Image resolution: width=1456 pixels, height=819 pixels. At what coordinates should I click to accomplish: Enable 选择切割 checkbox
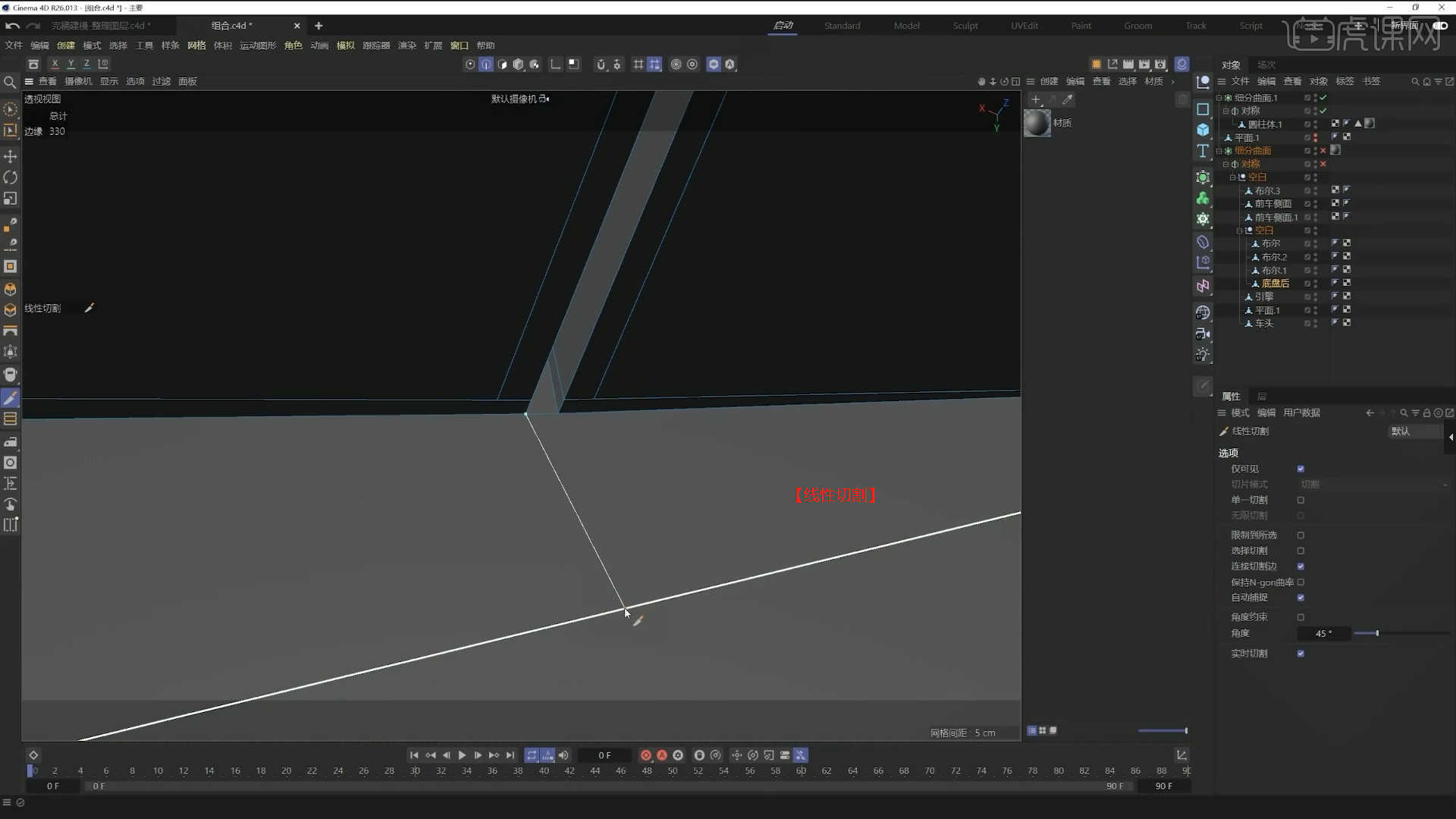1301,551
